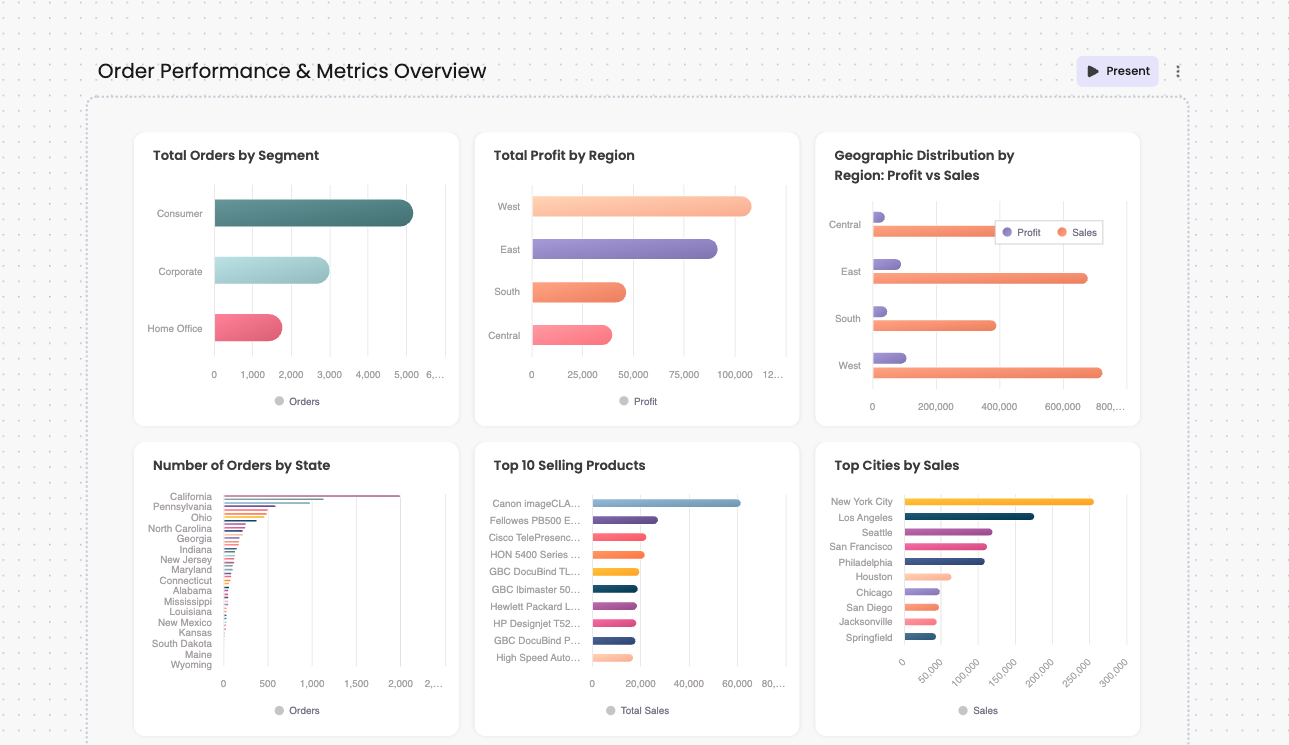
Task: Click the Consumer segment bar
Action: 313,213
